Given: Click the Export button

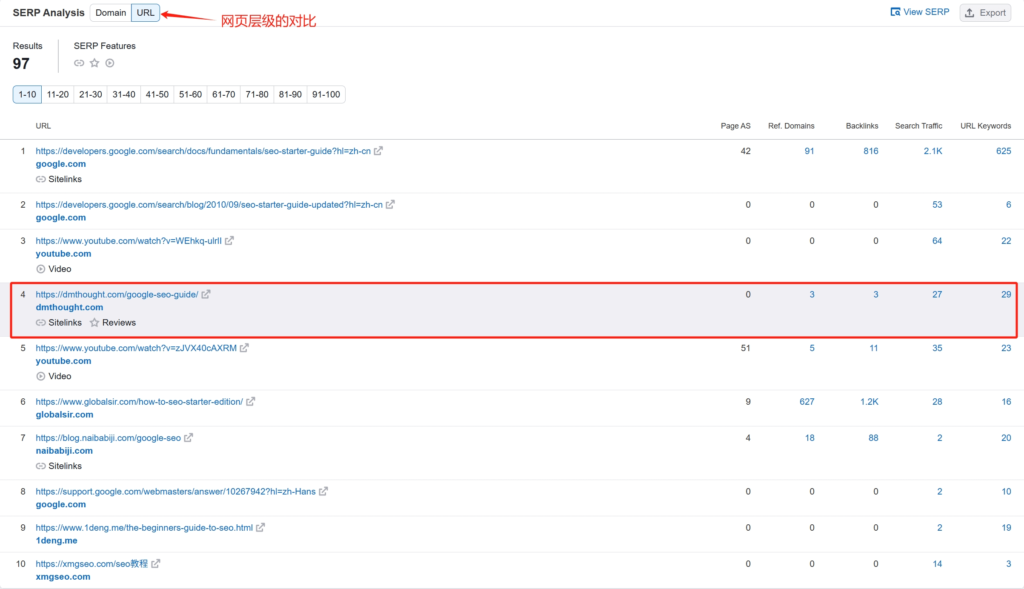Looking at the screenshot, I should click(985, 13).
